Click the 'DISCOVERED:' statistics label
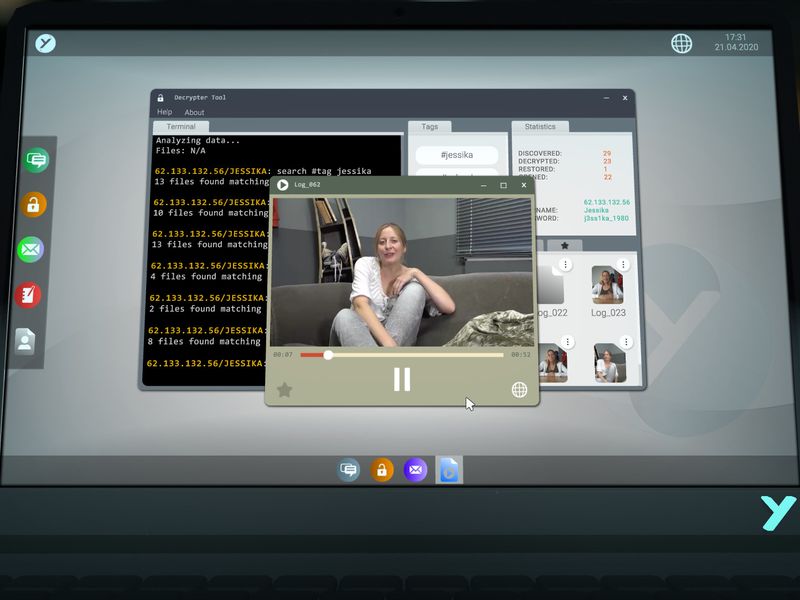Viewport: 800px width, 600px height. (540, 153)
